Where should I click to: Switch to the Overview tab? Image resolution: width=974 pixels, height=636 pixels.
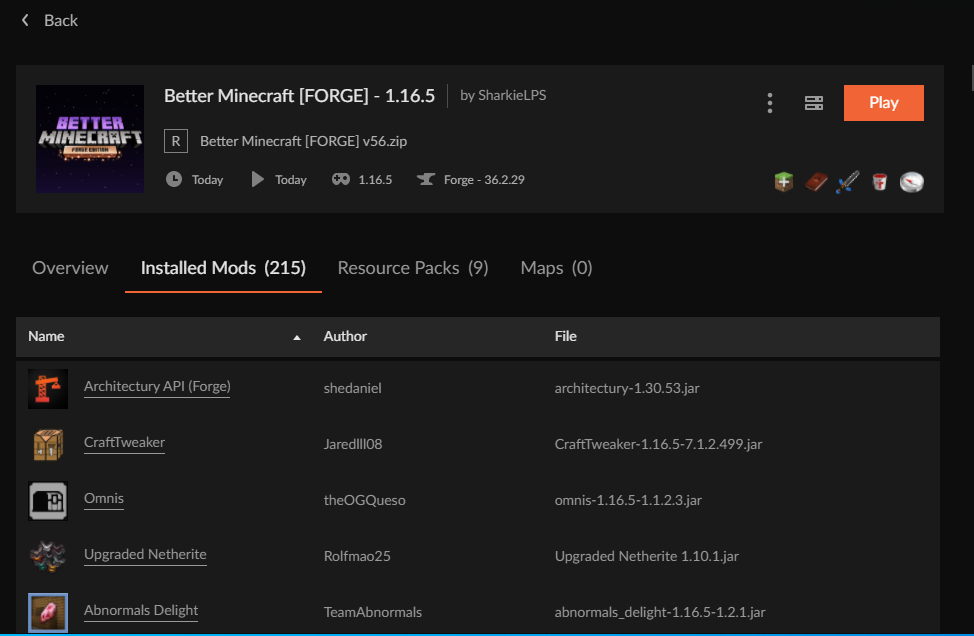click(70, 268)
